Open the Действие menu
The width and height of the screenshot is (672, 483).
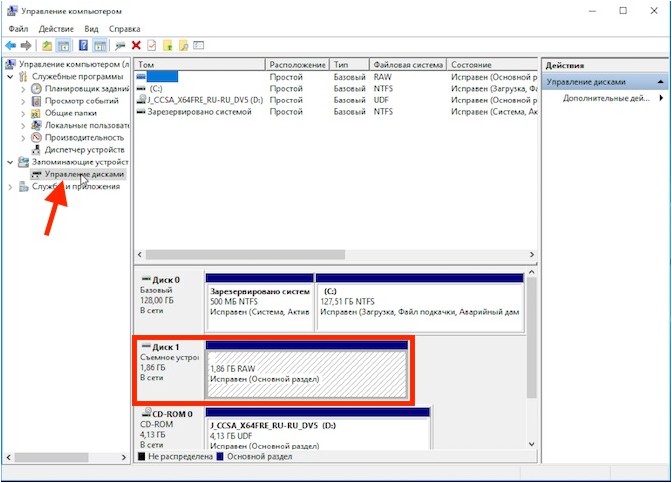point(56,29)
